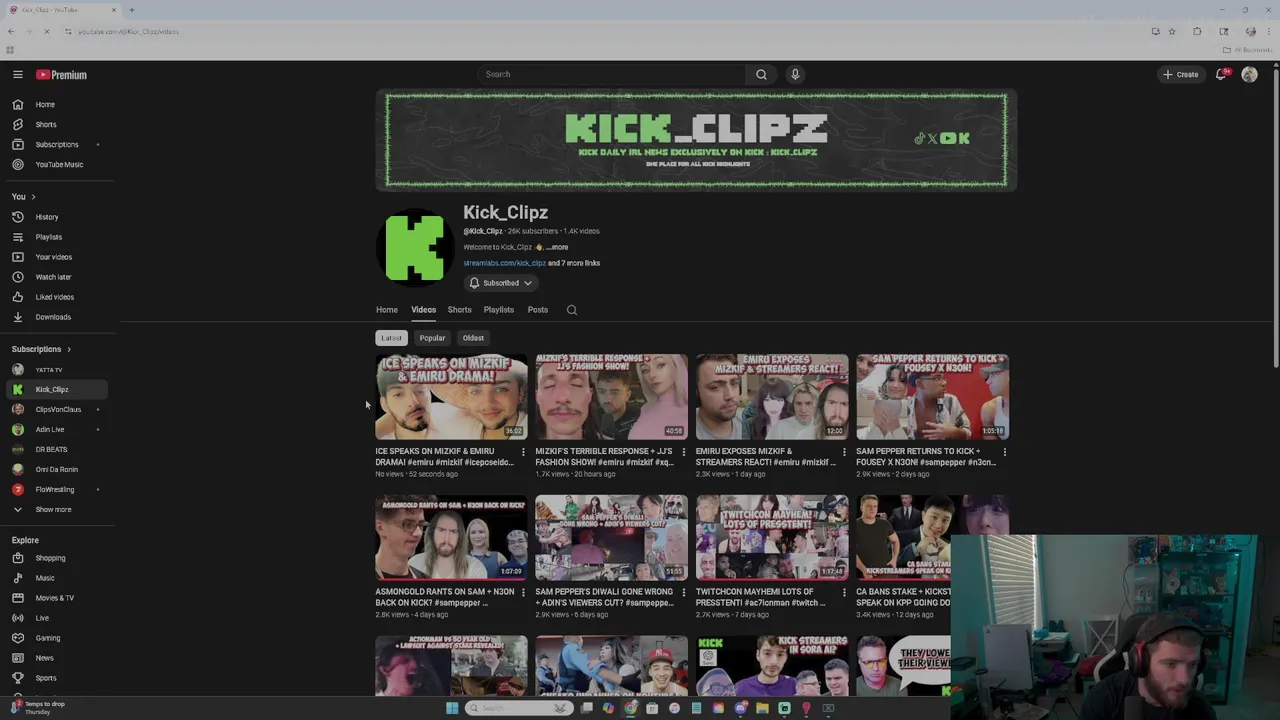This screenshot has width=1280, height=720.
Task: Expand channel description ...more
Action: coord(557,247)
